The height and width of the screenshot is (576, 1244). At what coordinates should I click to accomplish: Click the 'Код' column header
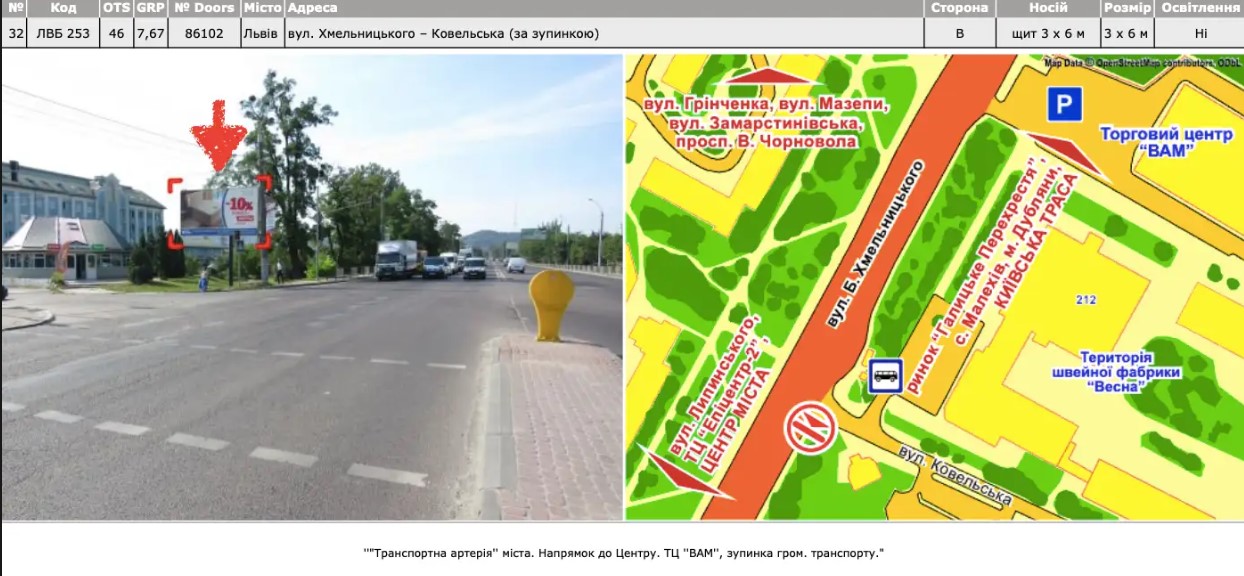point(63,8)
